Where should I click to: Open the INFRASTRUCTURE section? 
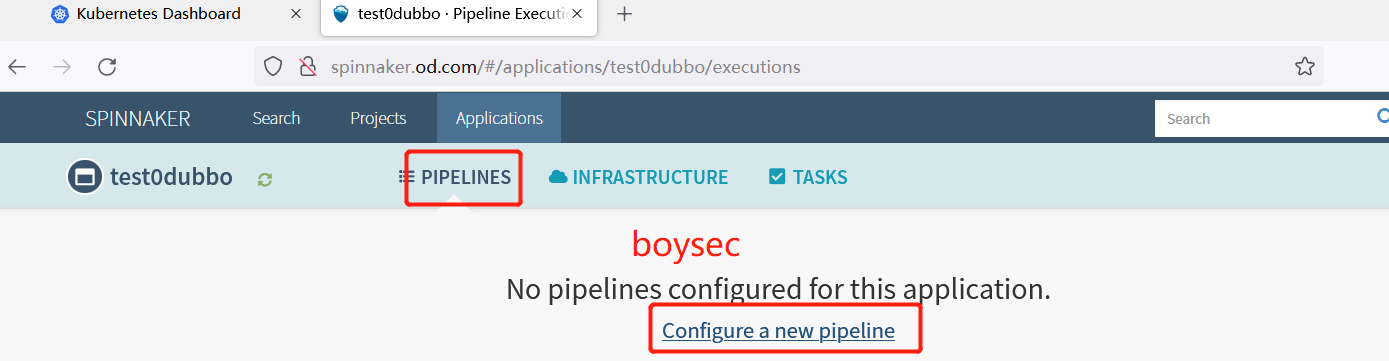click(x=639, y=177)
